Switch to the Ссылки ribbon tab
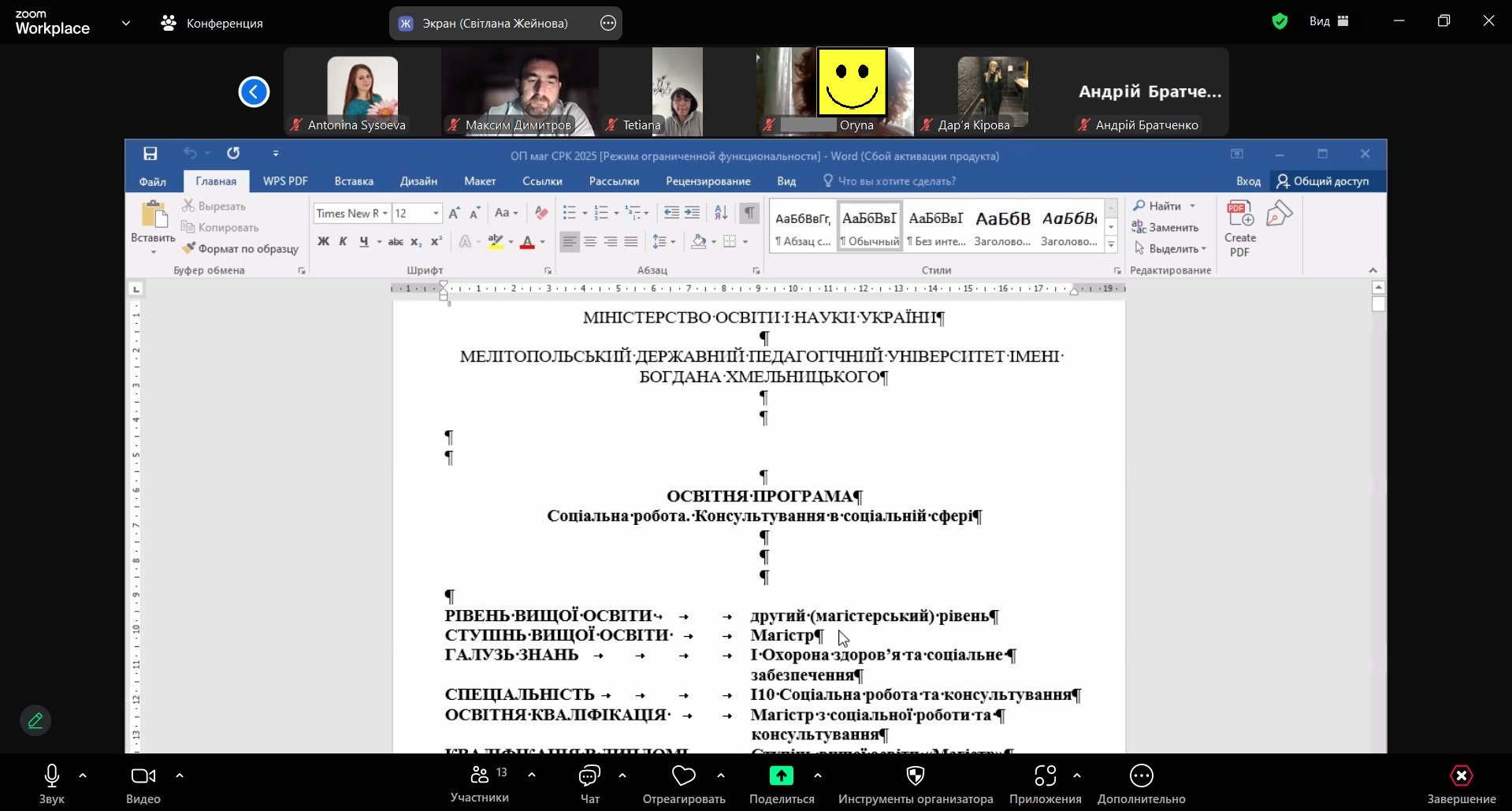 [542, 181]
